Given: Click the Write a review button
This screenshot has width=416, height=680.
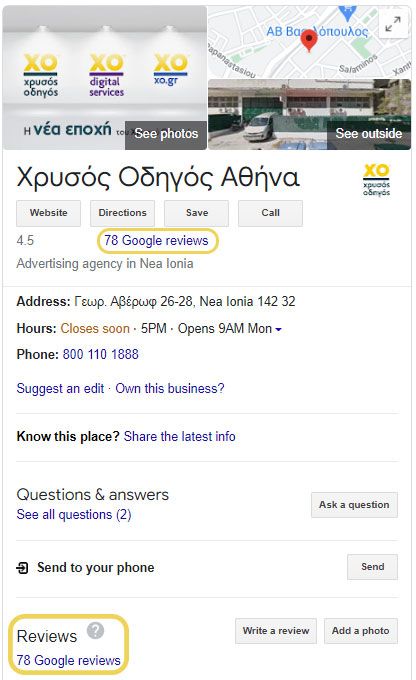Looking at the screenshot, I should pos(276,631).
